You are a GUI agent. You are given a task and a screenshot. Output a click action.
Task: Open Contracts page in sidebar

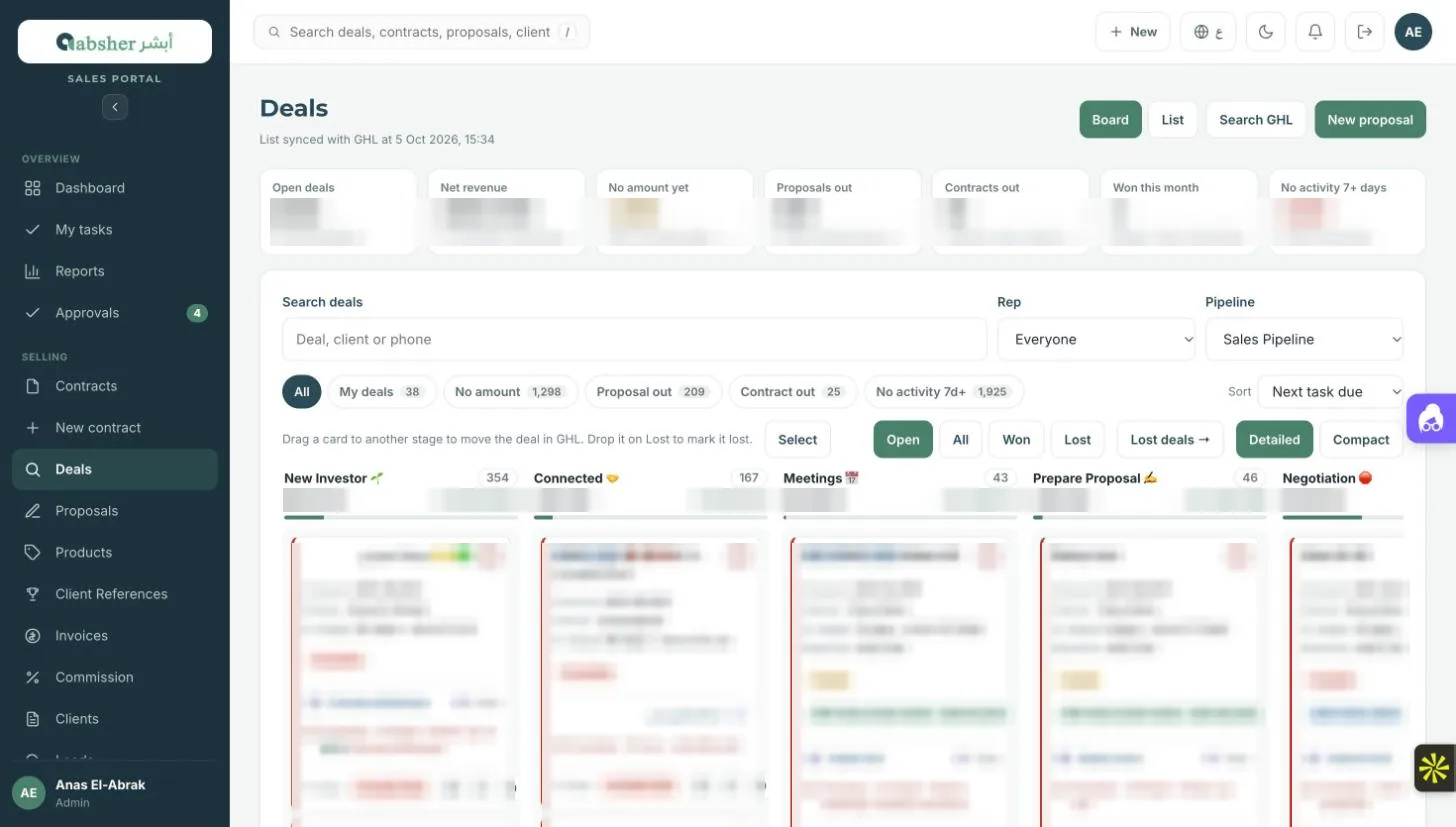pyautogui.click(x=114, y=386)
